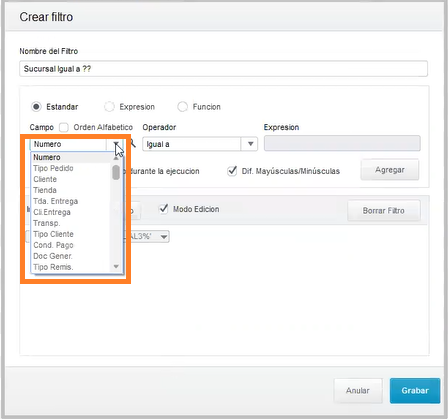Viewport: 448px width, 419px height.
Task: Select the Estandar radio button
Action: point(36,107)
